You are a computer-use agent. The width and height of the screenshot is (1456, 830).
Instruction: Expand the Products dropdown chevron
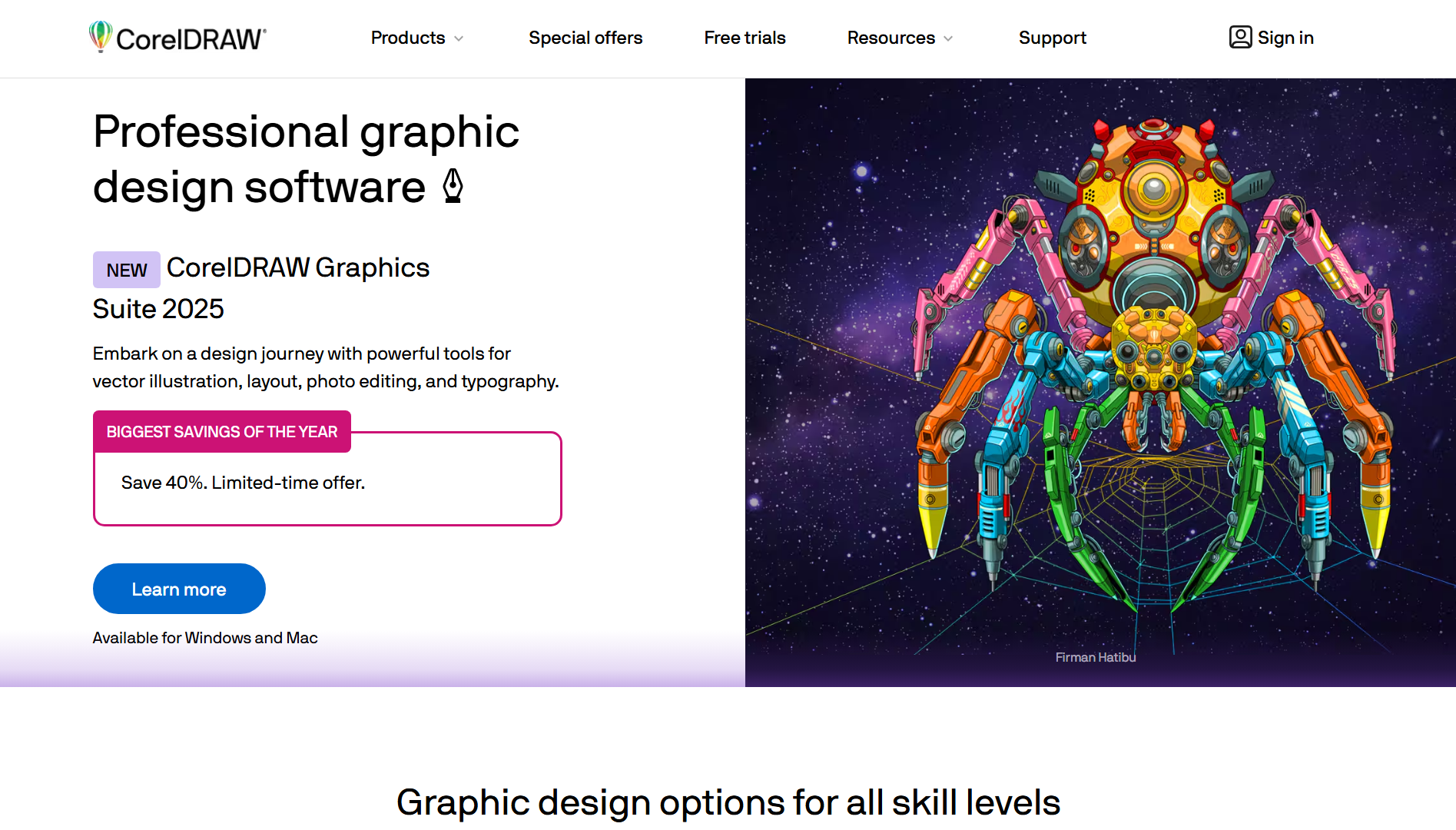point(459,38)
